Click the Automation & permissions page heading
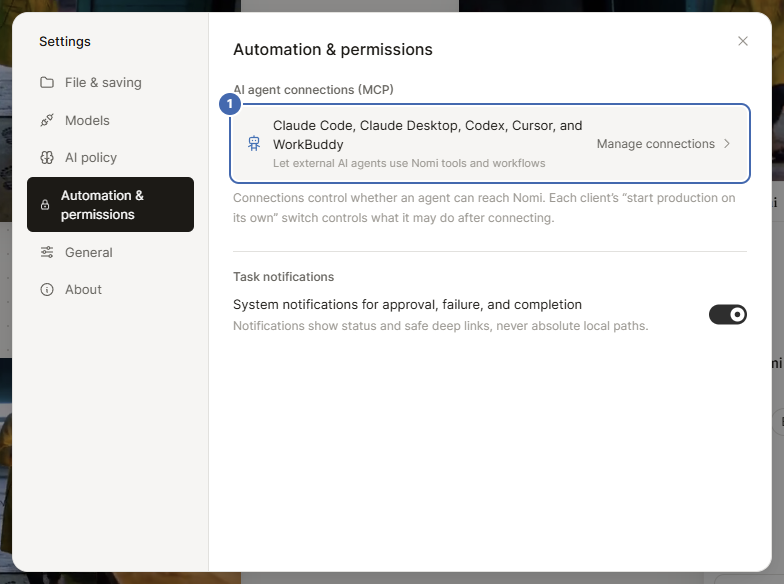 (332, 50)
